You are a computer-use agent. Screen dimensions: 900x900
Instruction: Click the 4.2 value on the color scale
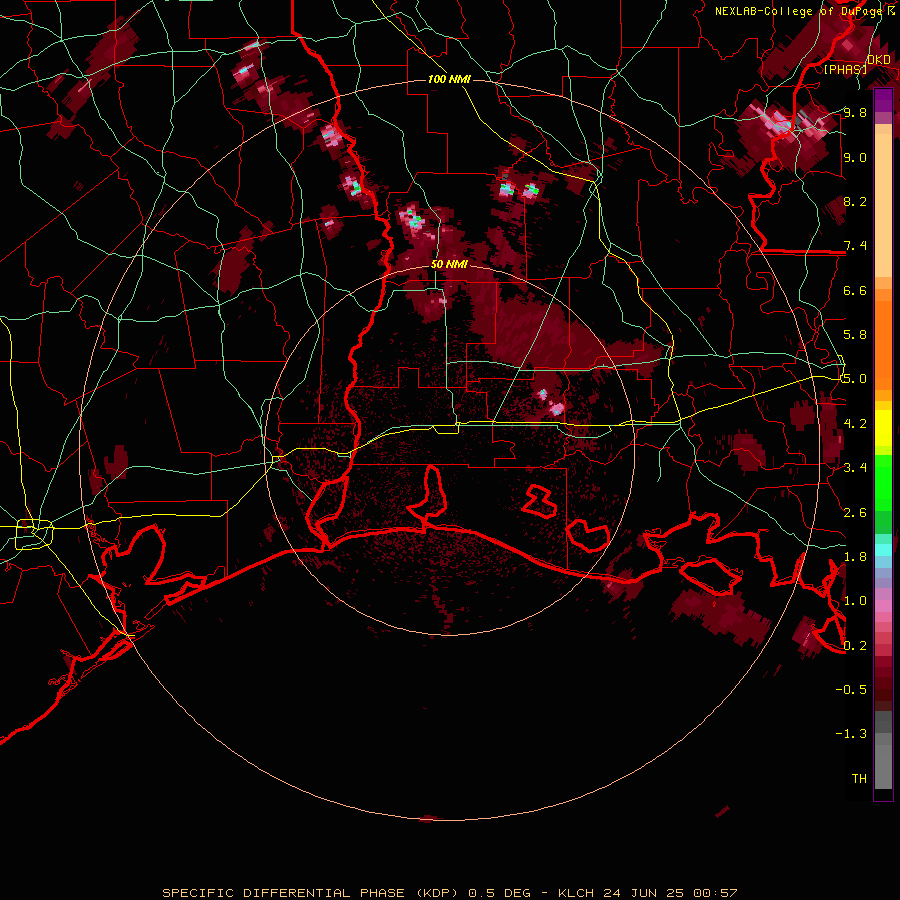click(855, 424)
